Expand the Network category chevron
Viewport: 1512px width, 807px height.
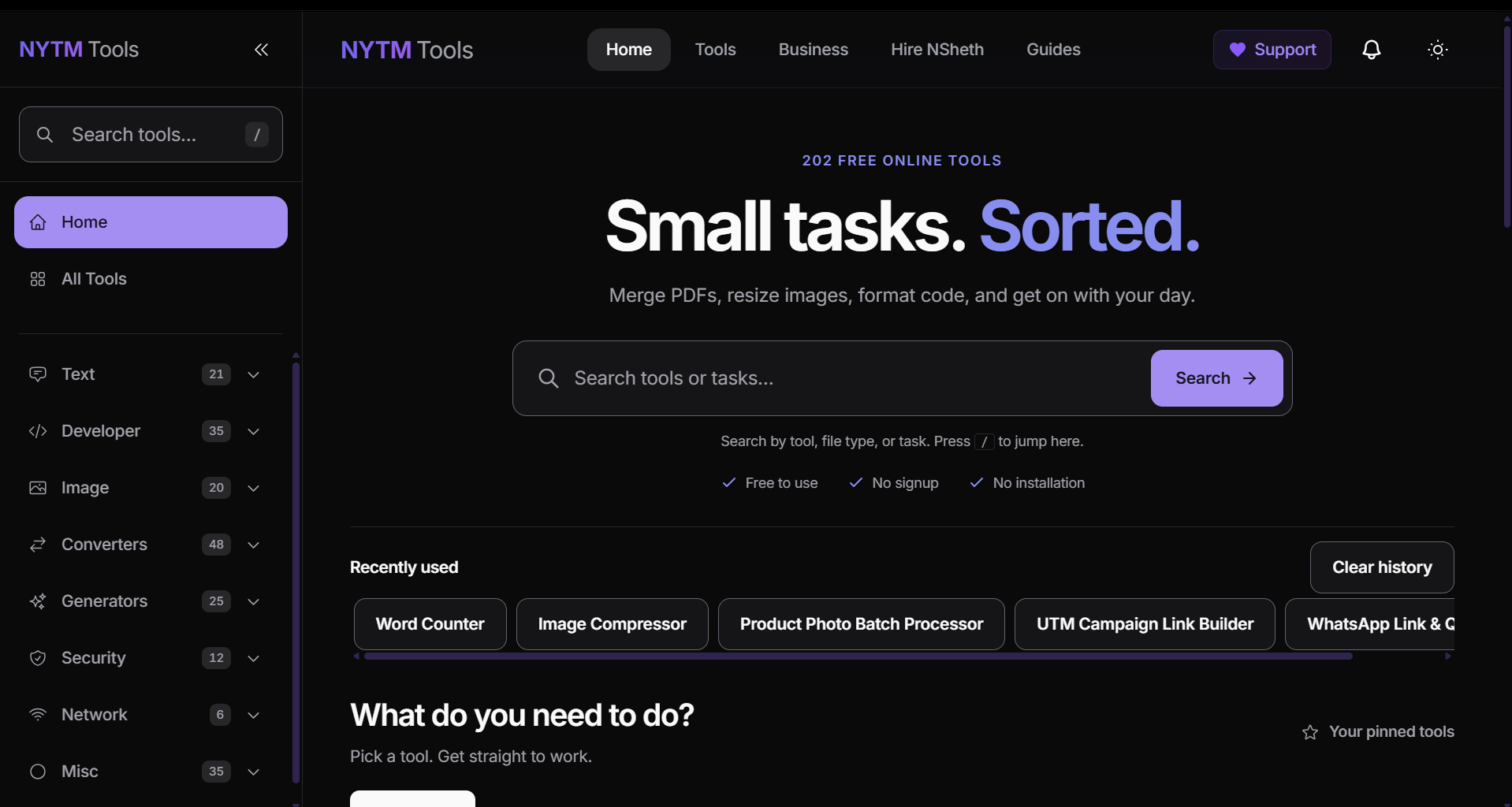point(254,715)
